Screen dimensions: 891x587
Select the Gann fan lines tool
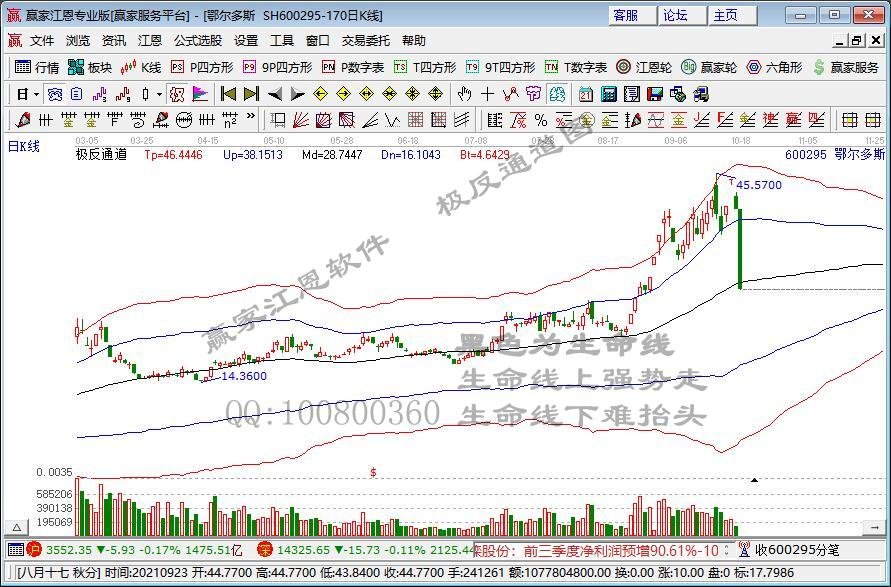(x=301, y=120)
